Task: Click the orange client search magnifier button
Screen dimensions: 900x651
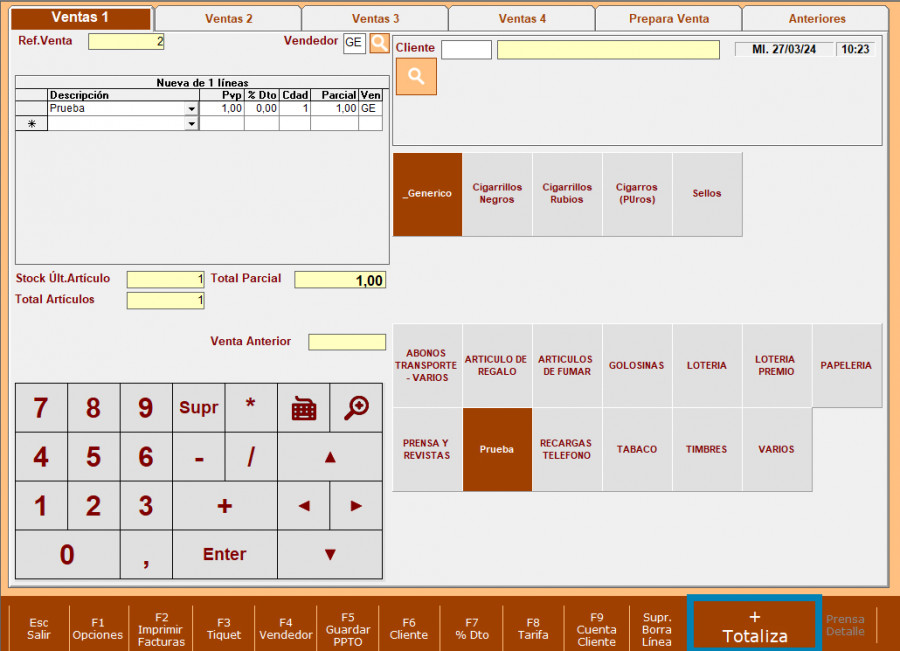Action: [416, 77]
